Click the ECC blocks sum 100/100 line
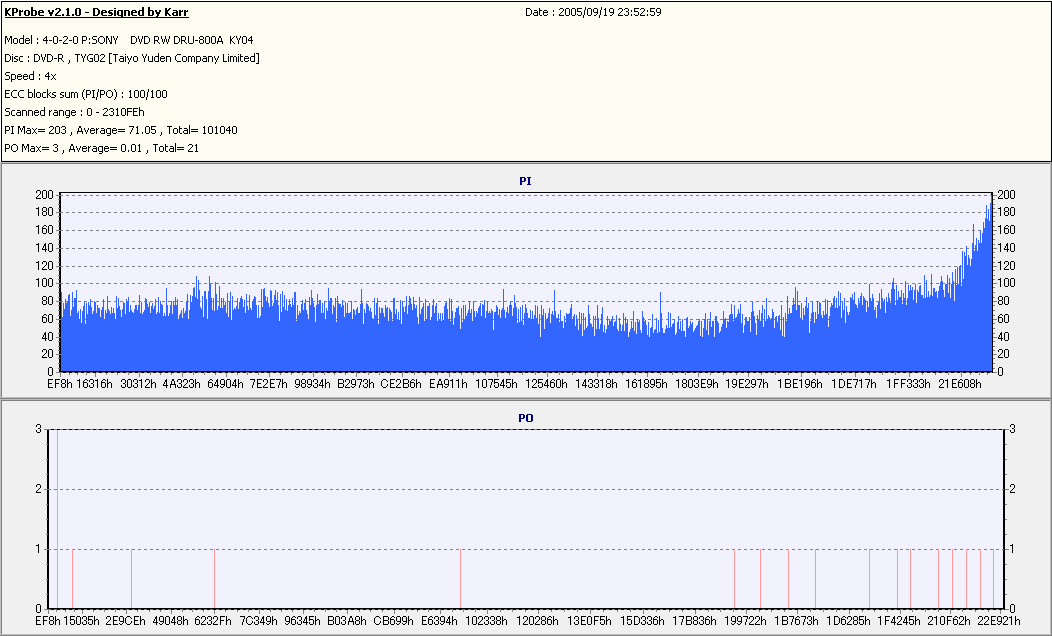This screenshot has height=636, width=1052. (86, 94)
